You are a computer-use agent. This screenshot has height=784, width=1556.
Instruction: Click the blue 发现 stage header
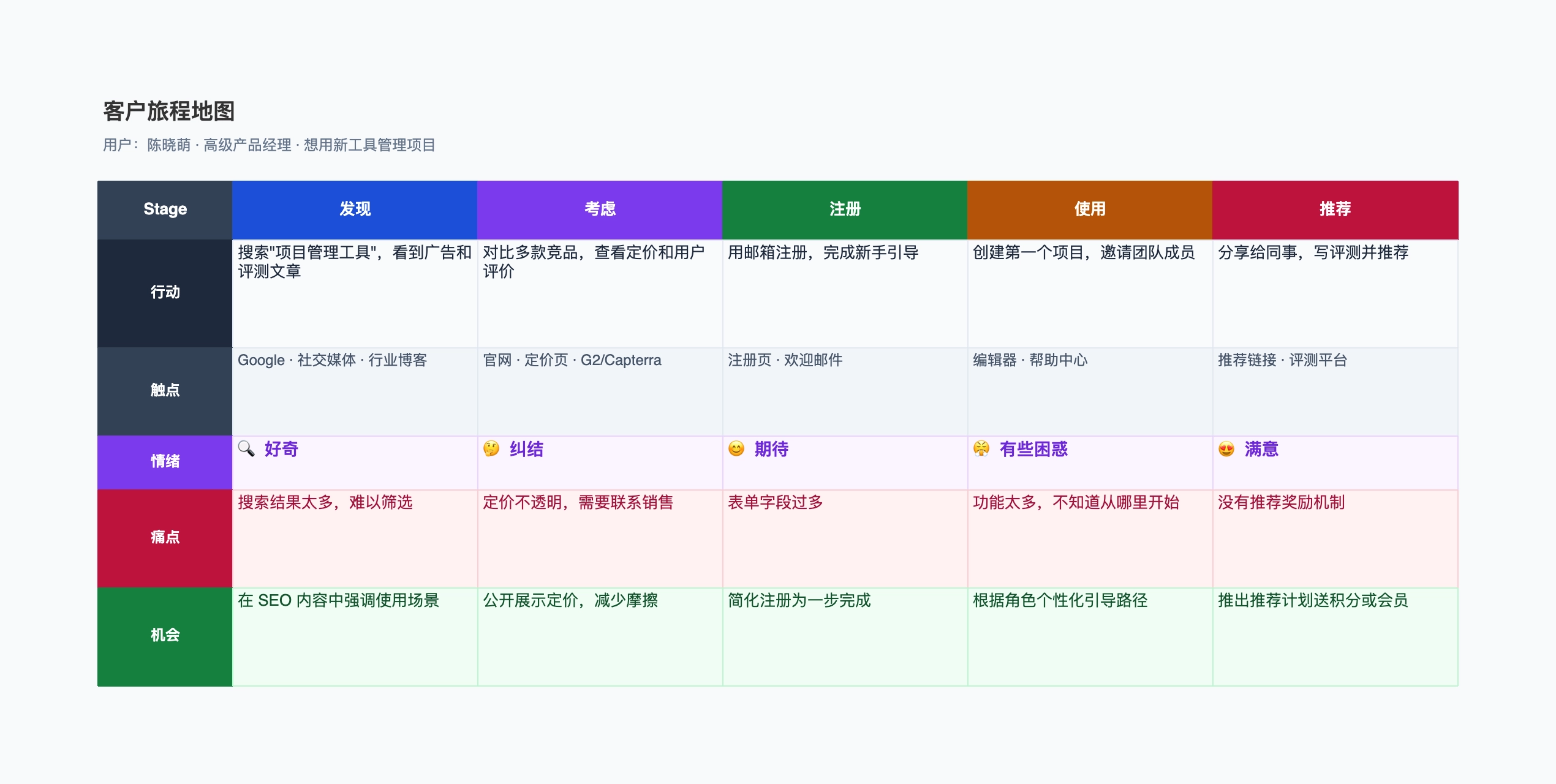pos(354,209)
